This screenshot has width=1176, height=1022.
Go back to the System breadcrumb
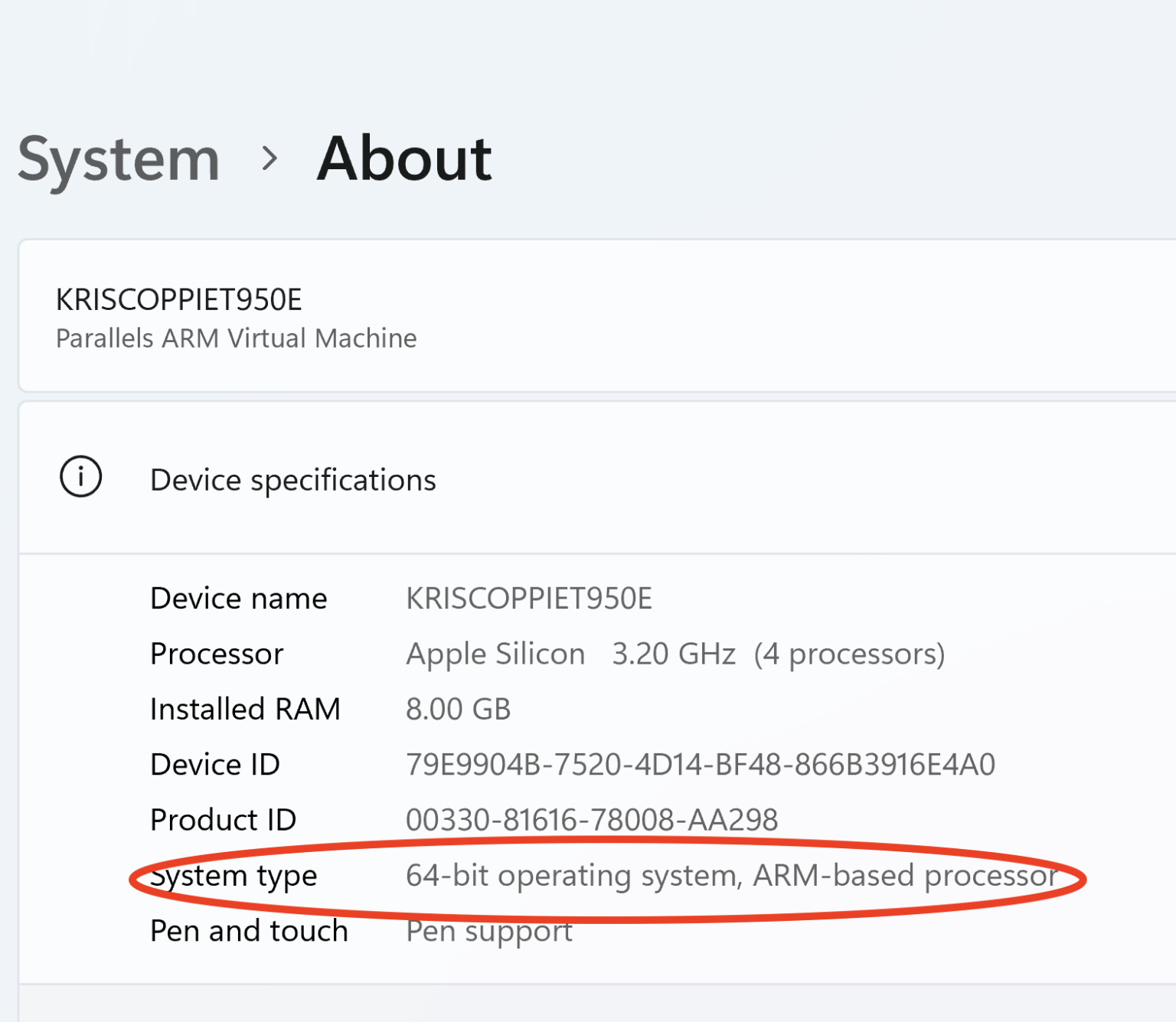[119, 159]
